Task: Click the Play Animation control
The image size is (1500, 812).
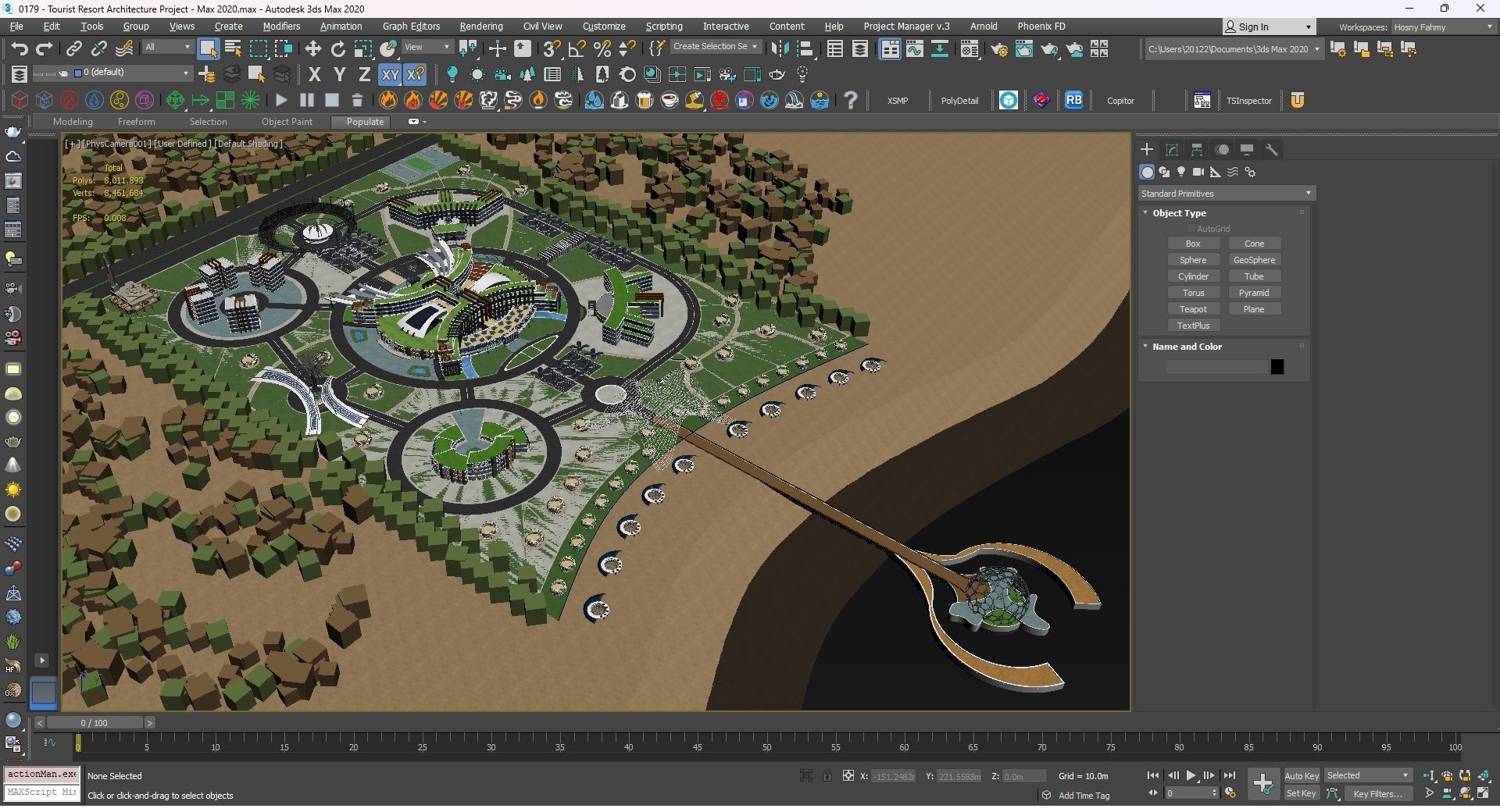Action: (1191, 775)
